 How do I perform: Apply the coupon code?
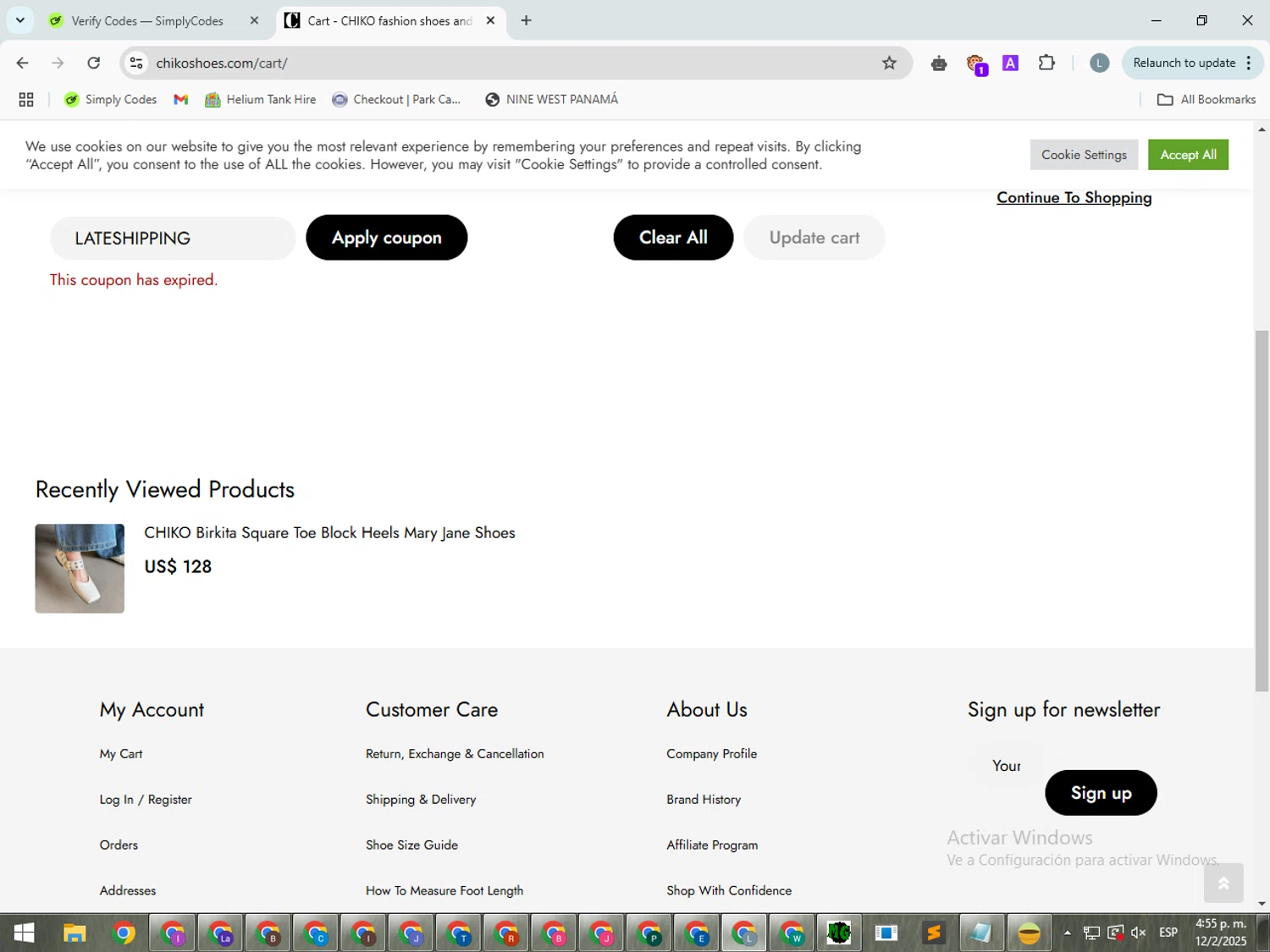click(386, 238)
